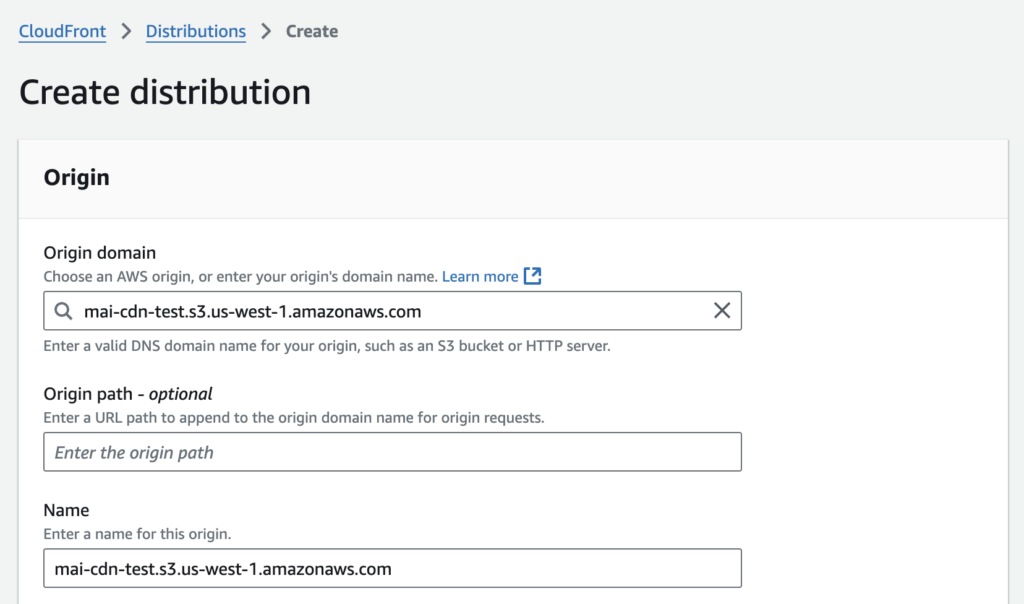Click the 'Enter a valid DNS domain name' hint

coord(327,346)
